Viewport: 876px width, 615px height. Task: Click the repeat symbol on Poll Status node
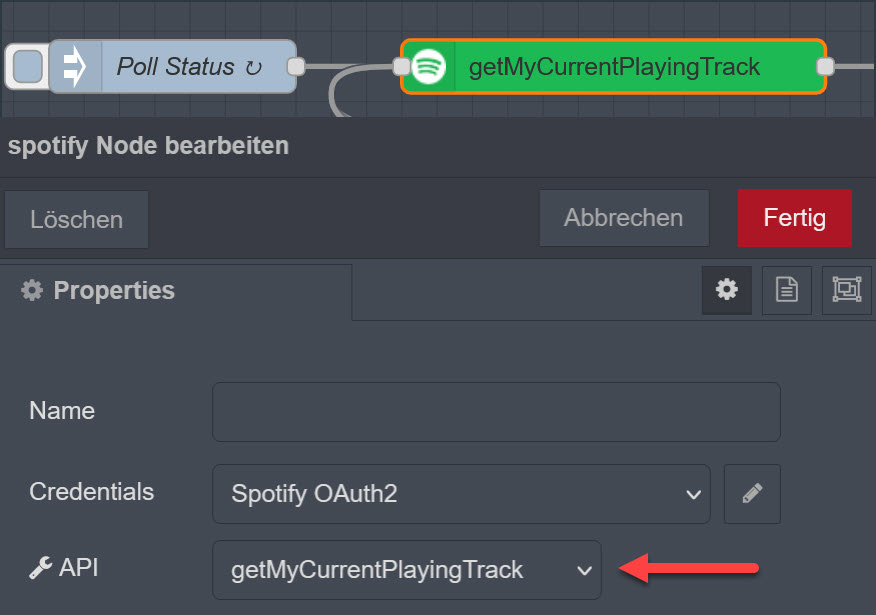coord(254,68)
